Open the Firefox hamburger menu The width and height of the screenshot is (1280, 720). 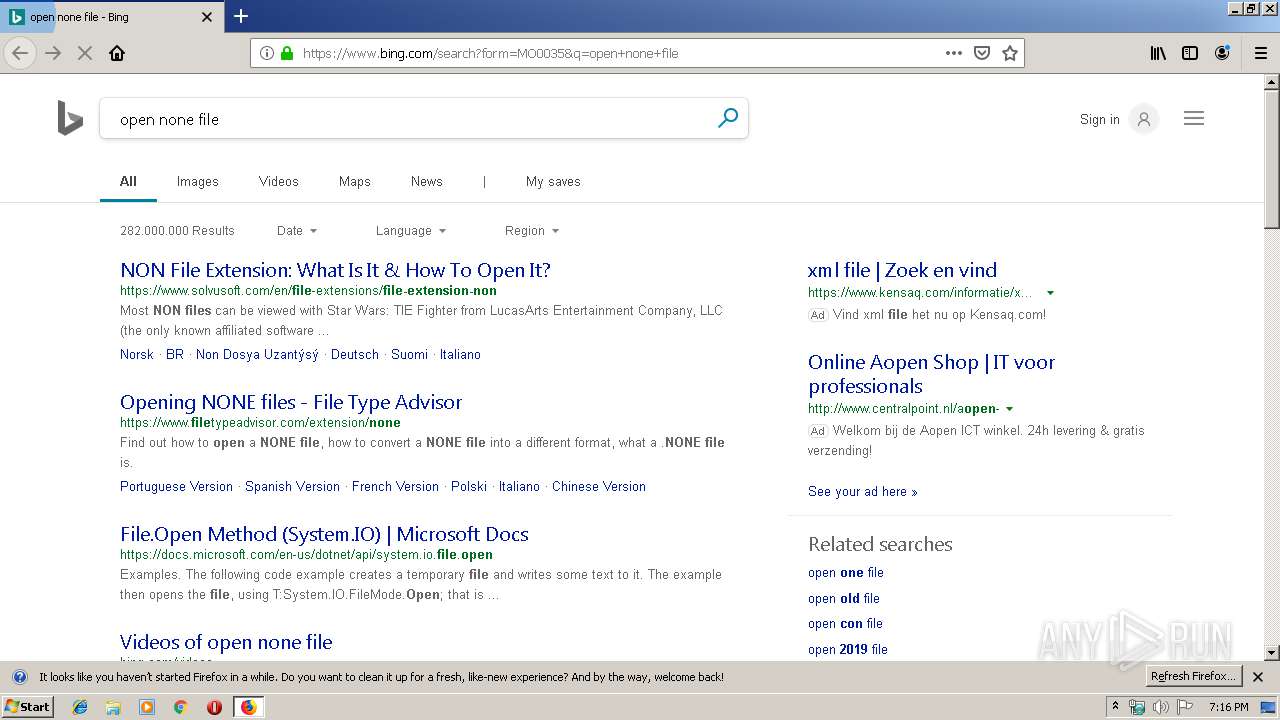[x=1260, y=53]
